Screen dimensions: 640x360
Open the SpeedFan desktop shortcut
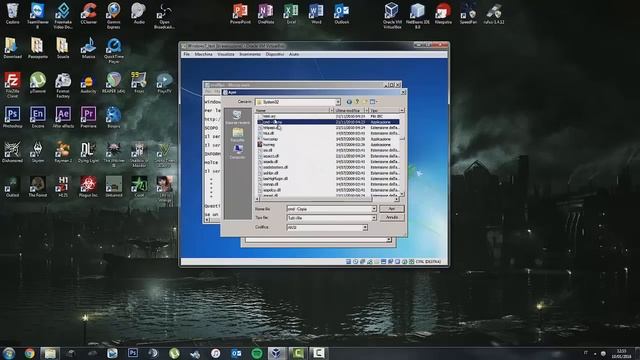(468, 14)
